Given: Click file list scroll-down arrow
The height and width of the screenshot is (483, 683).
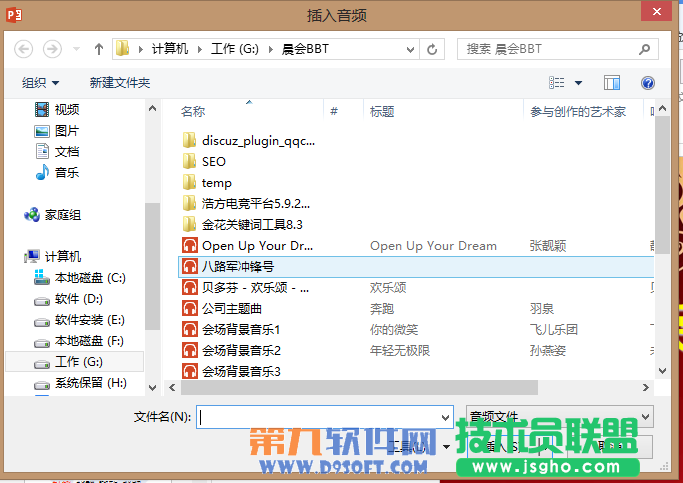Looking at the screenshot, I should (663, 371).
